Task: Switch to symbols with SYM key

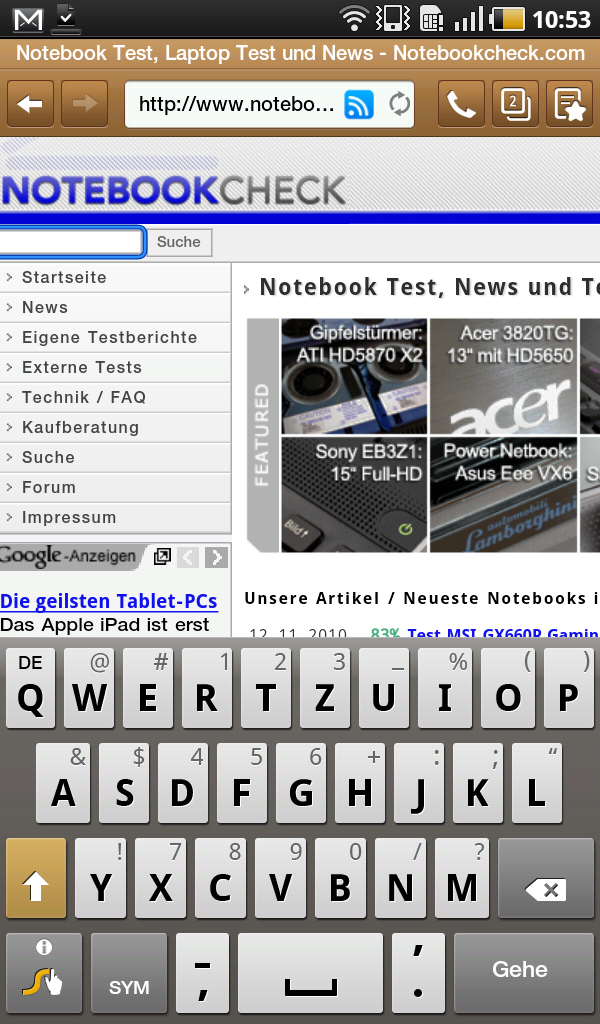Action: 129,972
